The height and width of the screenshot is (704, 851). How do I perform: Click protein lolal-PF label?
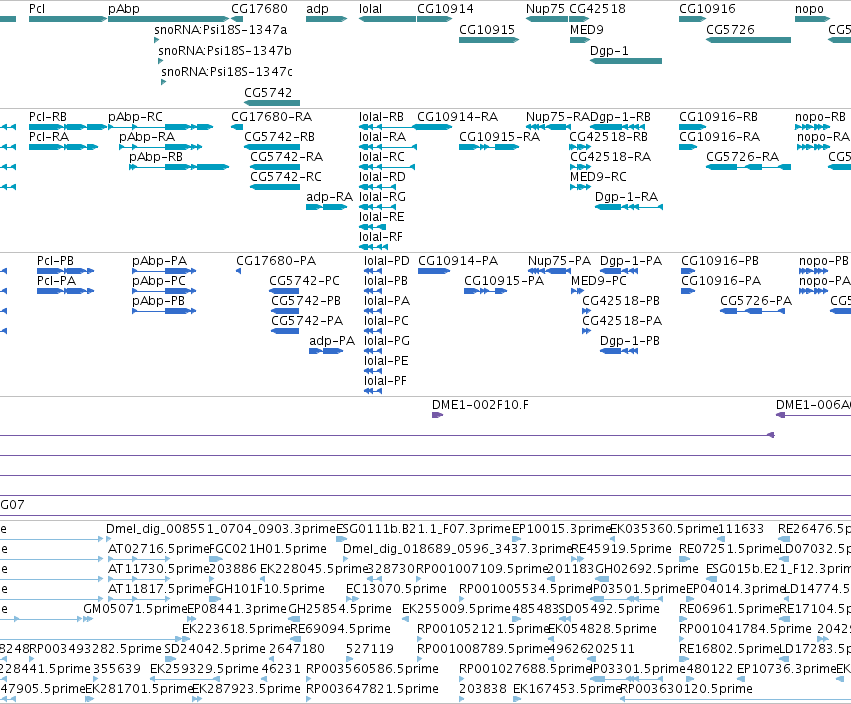[385, 381]
